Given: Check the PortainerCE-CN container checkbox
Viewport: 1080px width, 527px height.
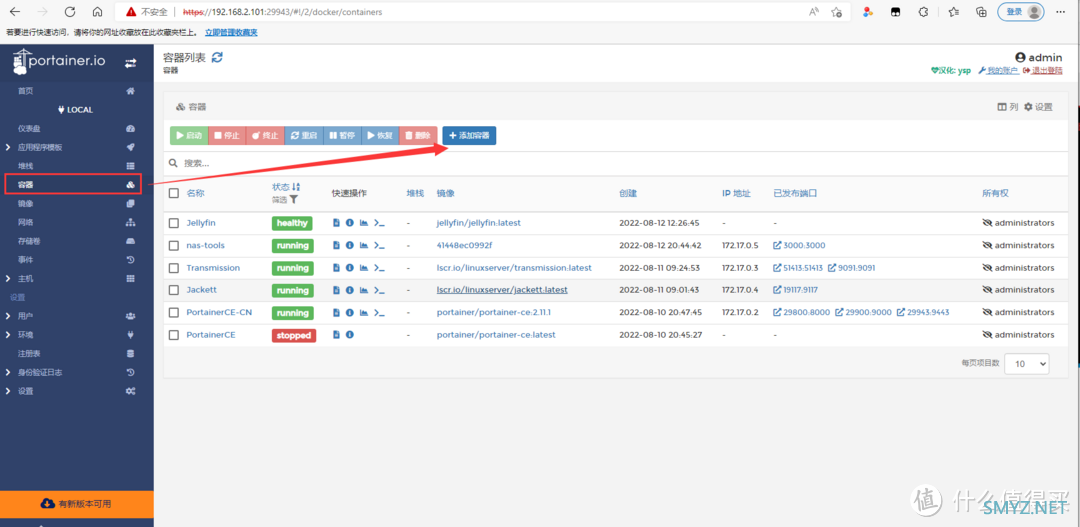Looking at the screenshot, I should tap(174, 312).
